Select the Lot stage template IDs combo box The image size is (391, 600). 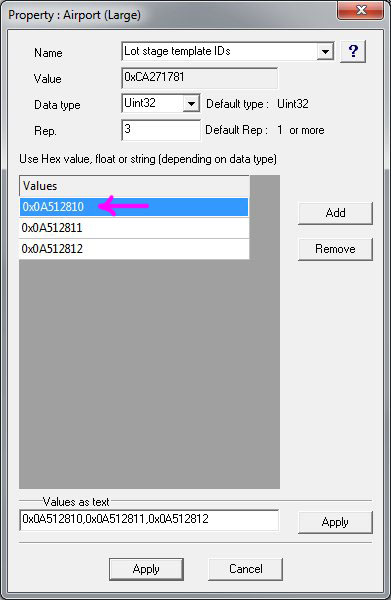pos(228,51)
